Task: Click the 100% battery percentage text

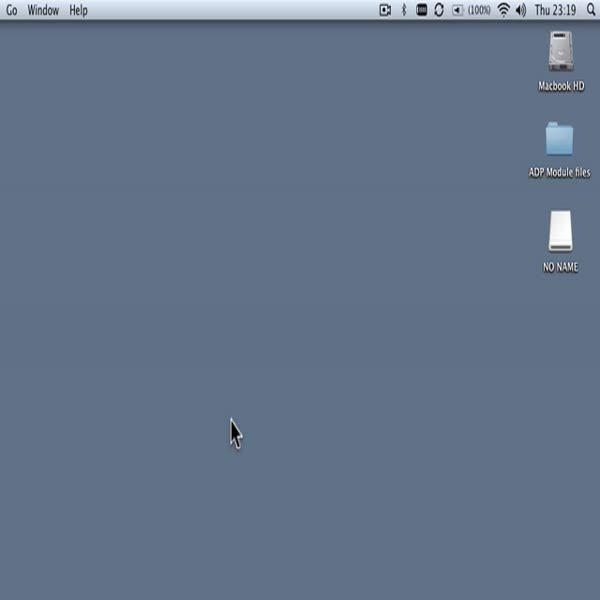Action: [x=479, y=10]
